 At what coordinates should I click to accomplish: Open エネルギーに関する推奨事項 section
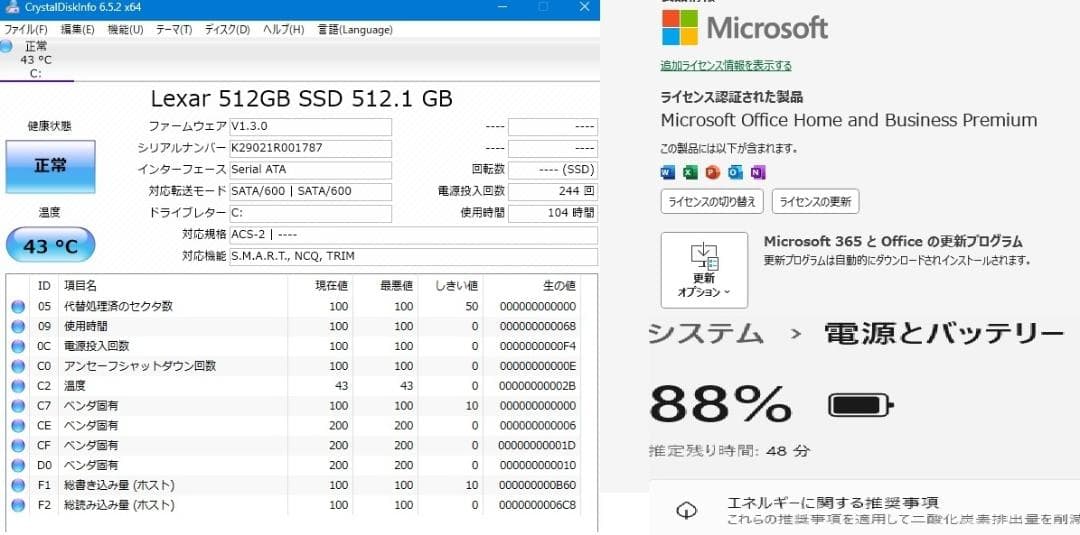[864, 509]
